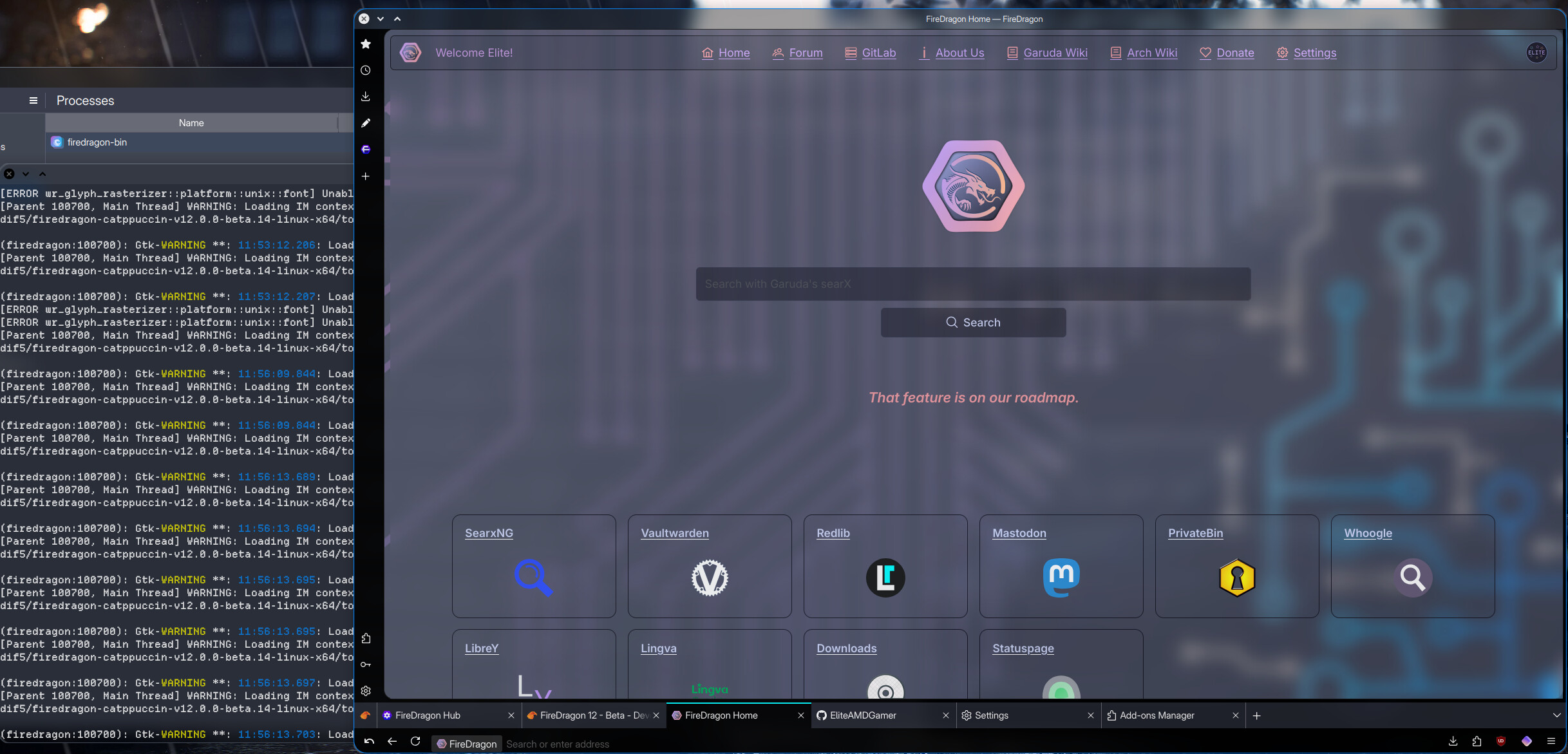1568x754 pixels.
Task: Reload the page with the refresh icon
Action: tap(415, 741)
